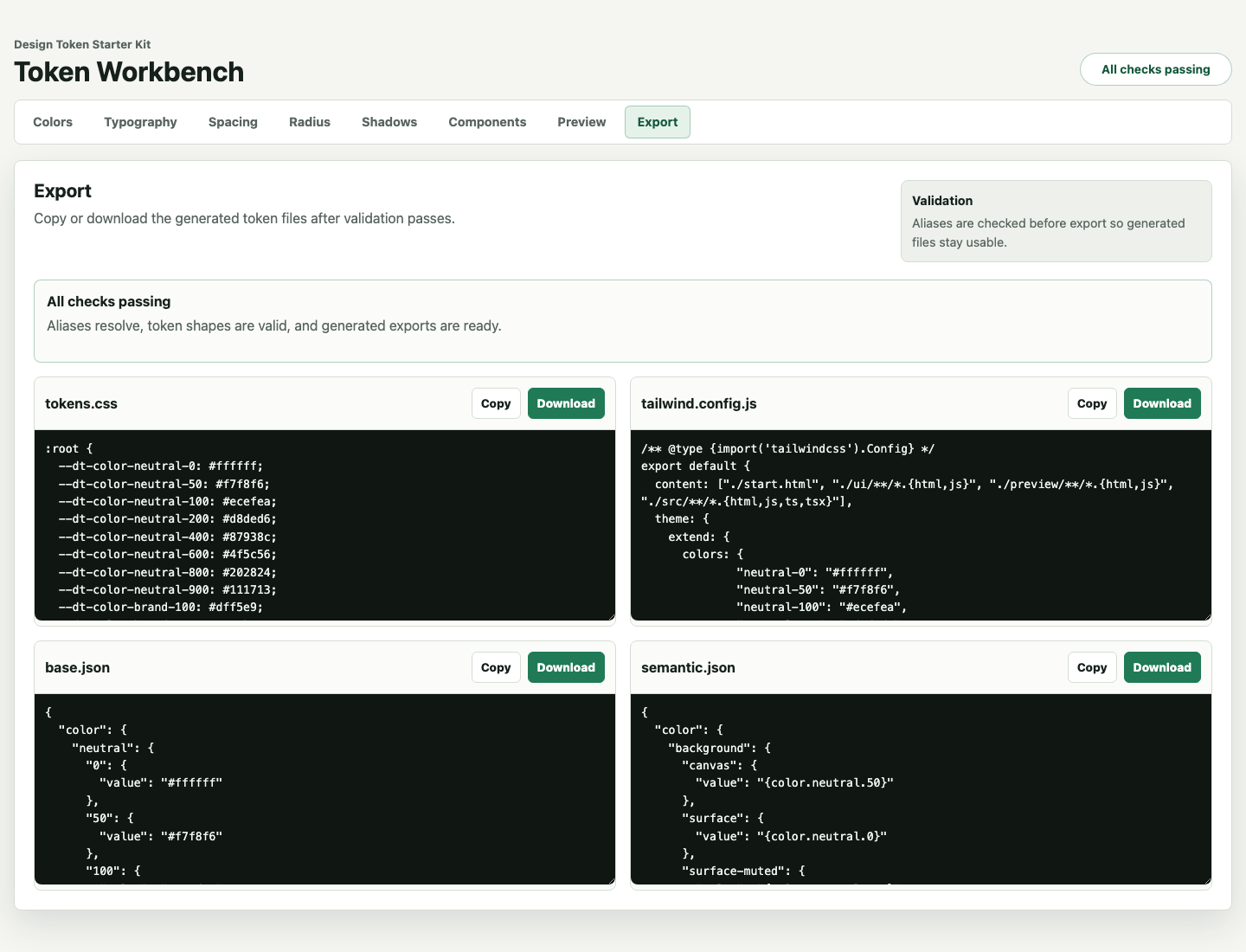Viewport: 1246px width, 952px height.
Task: Click the '{color.neutral.50}' value line
Action: (x=794, y=782)
